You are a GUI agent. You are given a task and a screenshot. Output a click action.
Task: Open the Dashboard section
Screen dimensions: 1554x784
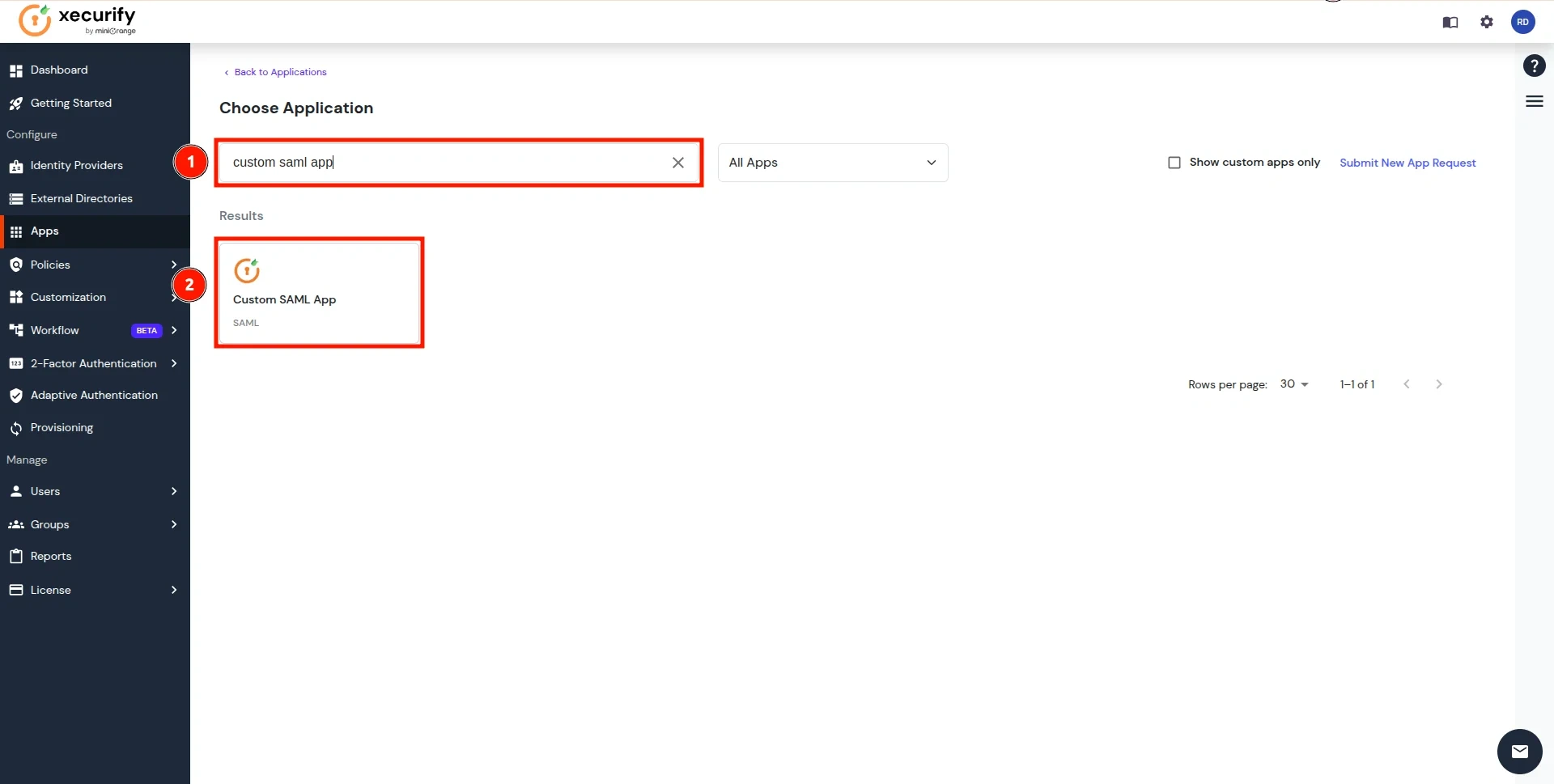tap(59, 70)
